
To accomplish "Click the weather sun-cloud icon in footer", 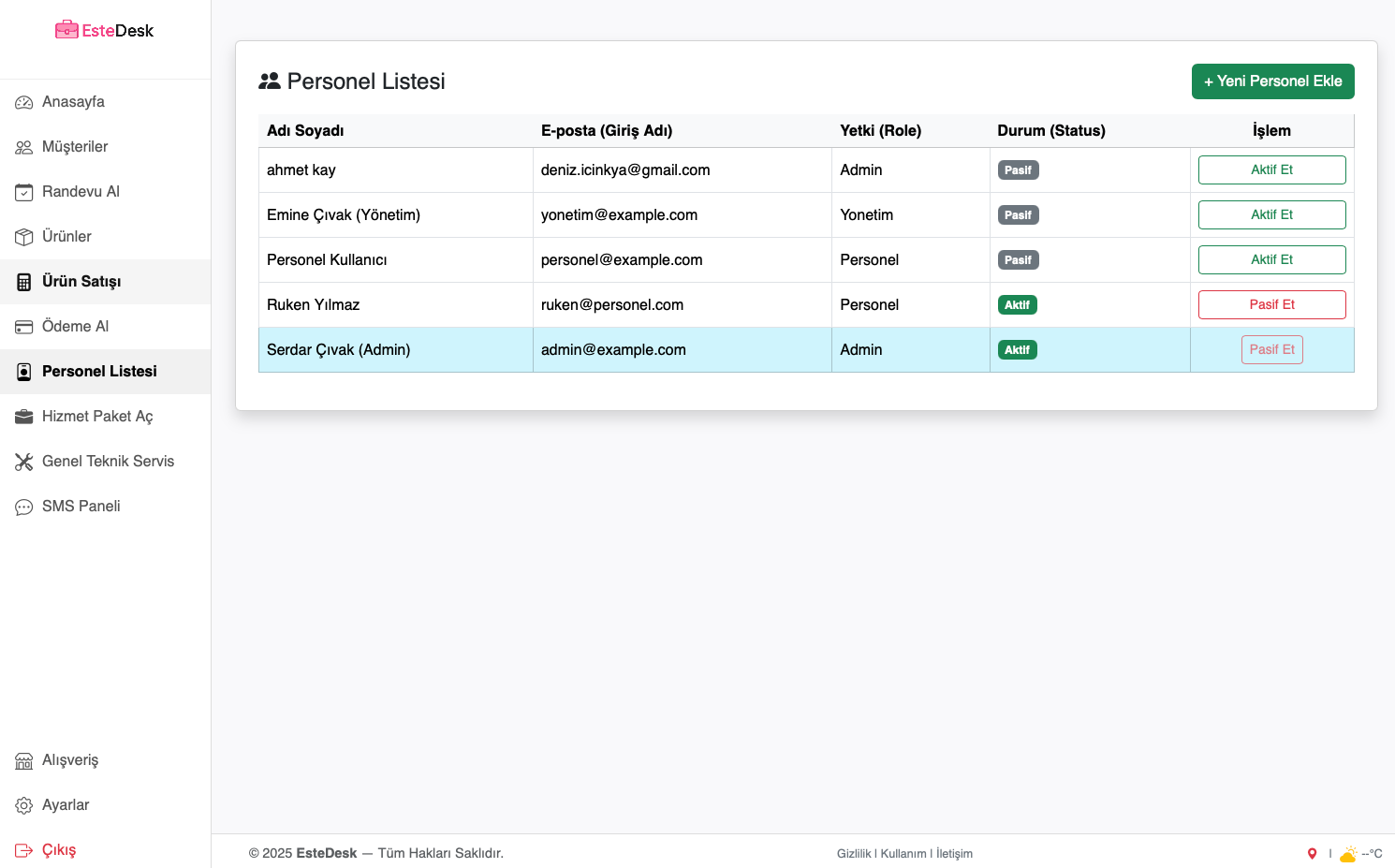I will 1347,853.
